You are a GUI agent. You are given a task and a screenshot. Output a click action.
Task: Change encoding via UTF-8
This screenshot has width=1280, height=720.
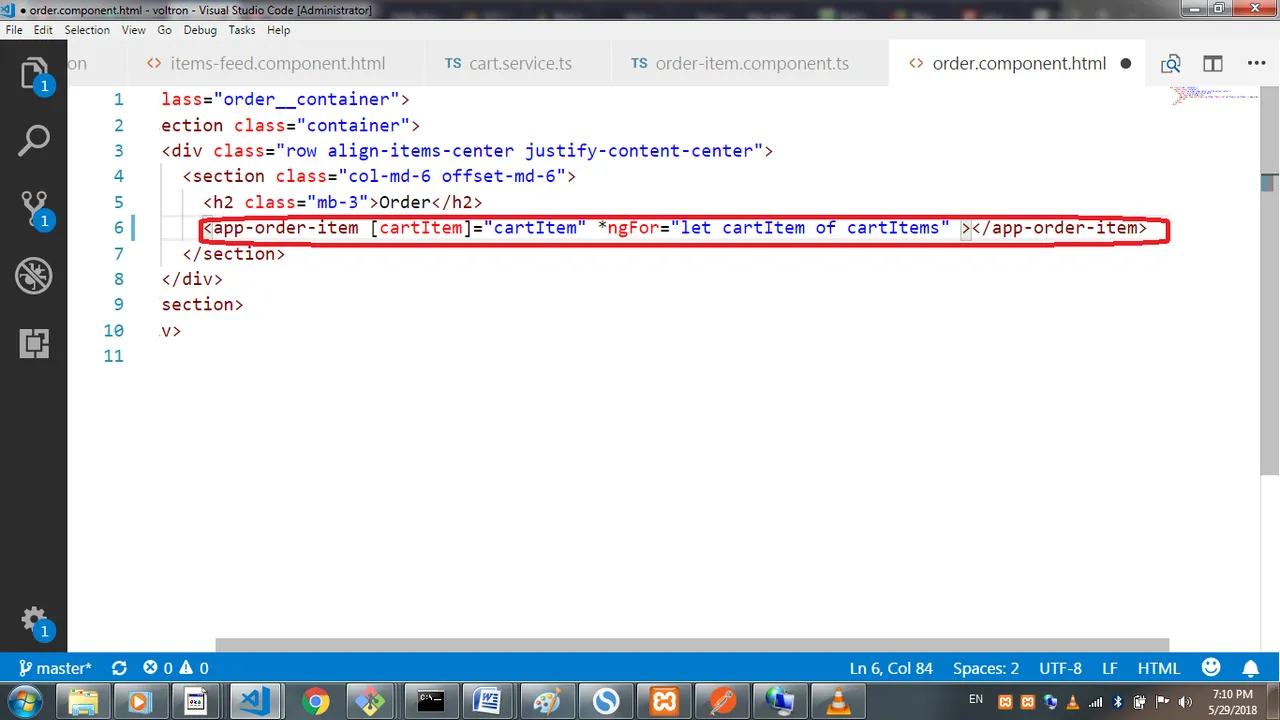tap(1060, 668)
